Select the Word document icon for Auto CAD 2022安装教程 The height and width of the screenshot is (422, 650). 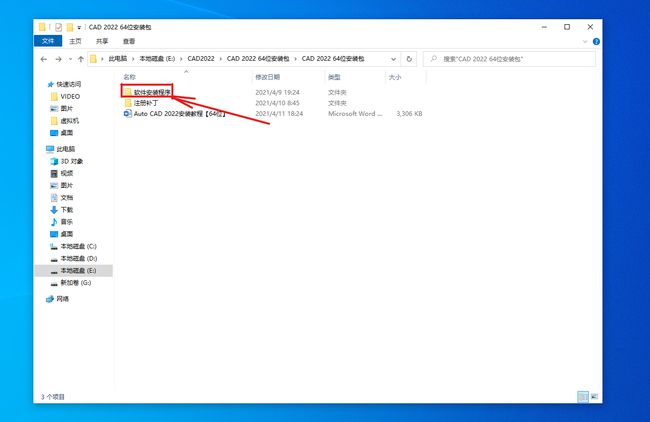click(x=128, y=113)
